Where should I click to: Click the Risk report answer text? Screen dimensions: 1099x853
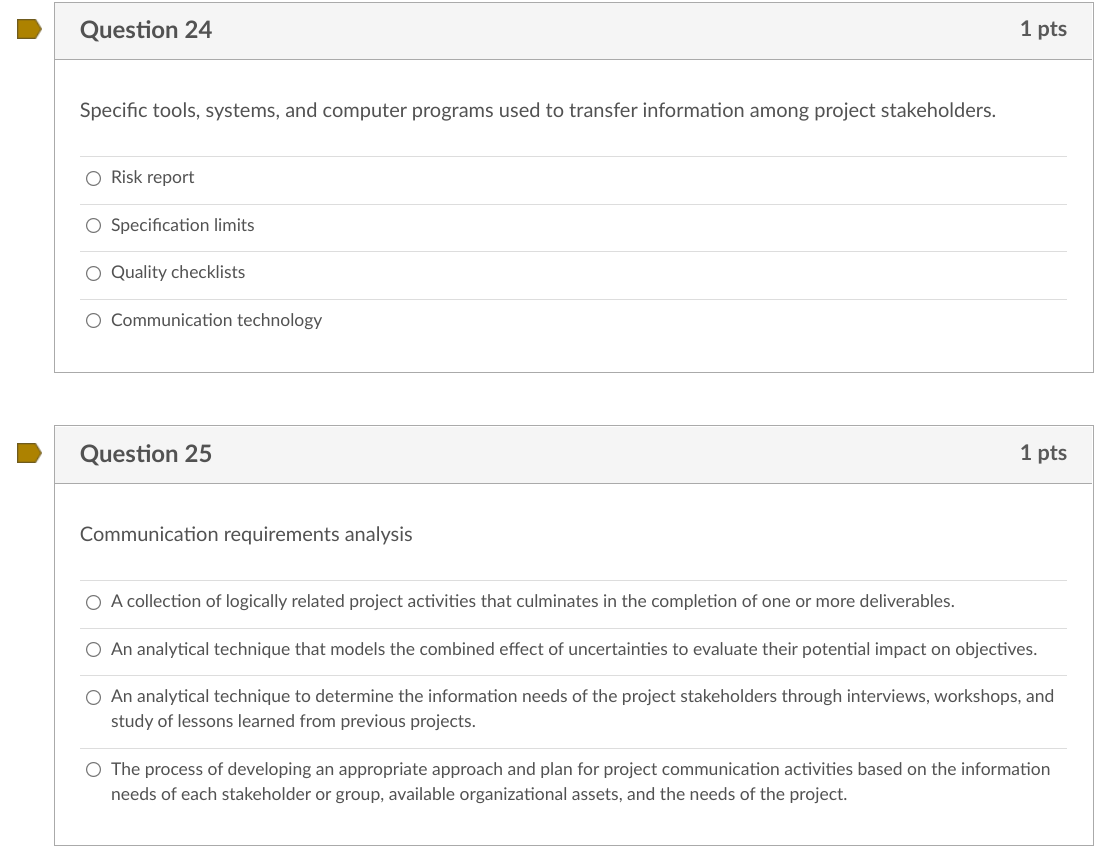tap(153, 177)
